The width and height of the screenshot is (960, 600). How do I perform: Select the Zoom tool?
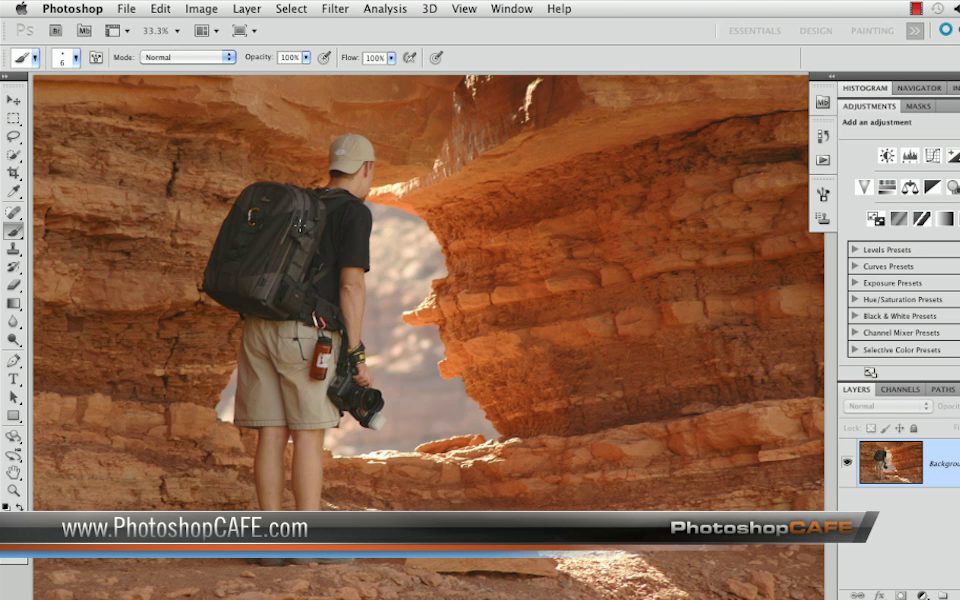pos(13,490)
